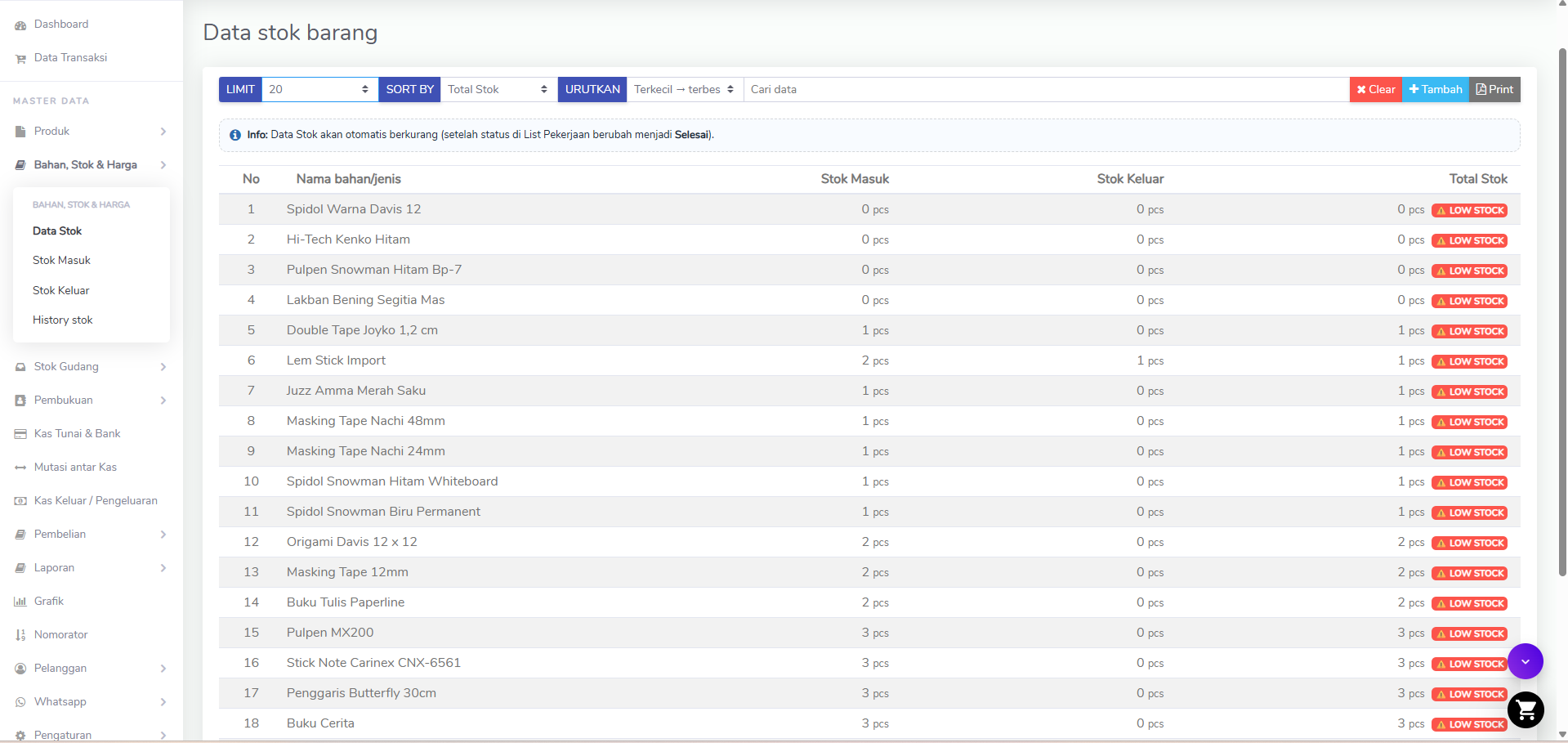Screen dimensions: 1568x743
Task: Select row Stick Note Carinex CNX-6561
Action: click(869, 663)
